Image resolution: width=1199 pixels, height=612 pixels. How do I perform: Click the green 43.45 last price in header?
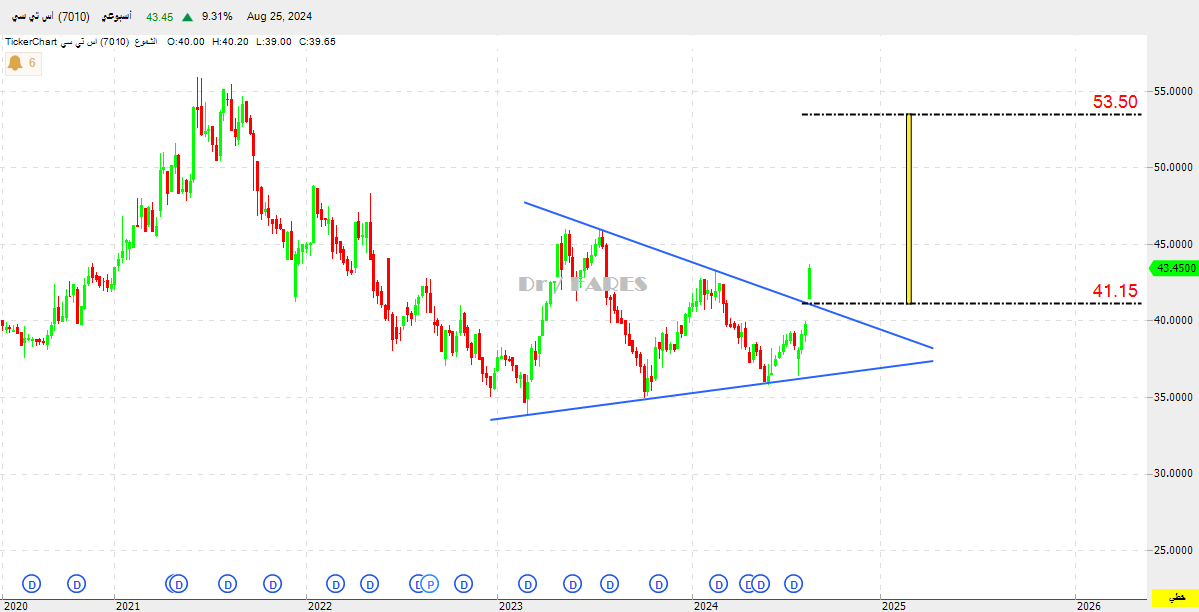160,17
